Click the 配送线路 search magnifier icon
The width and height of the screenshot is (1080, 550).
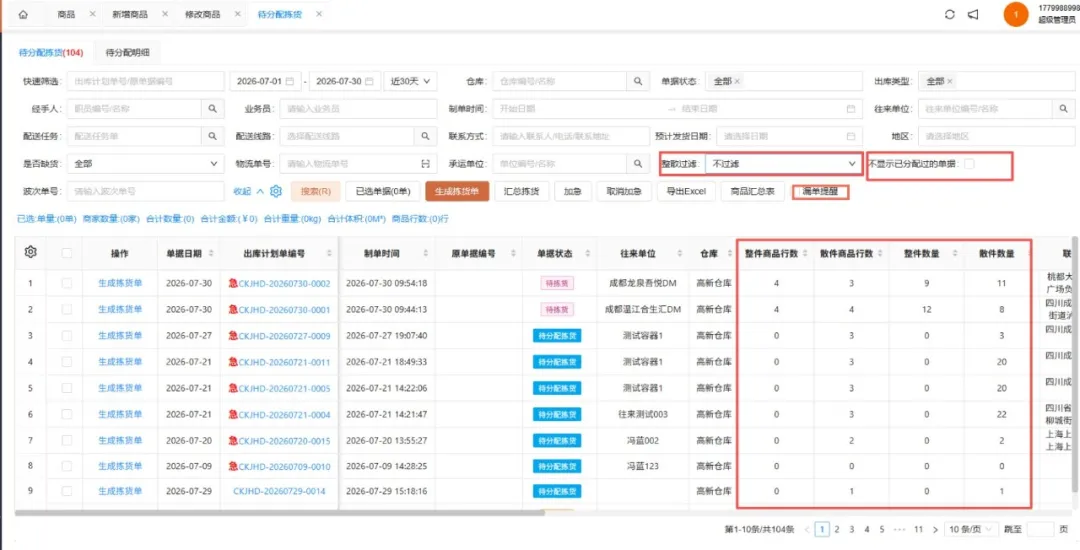pos(425,136)
